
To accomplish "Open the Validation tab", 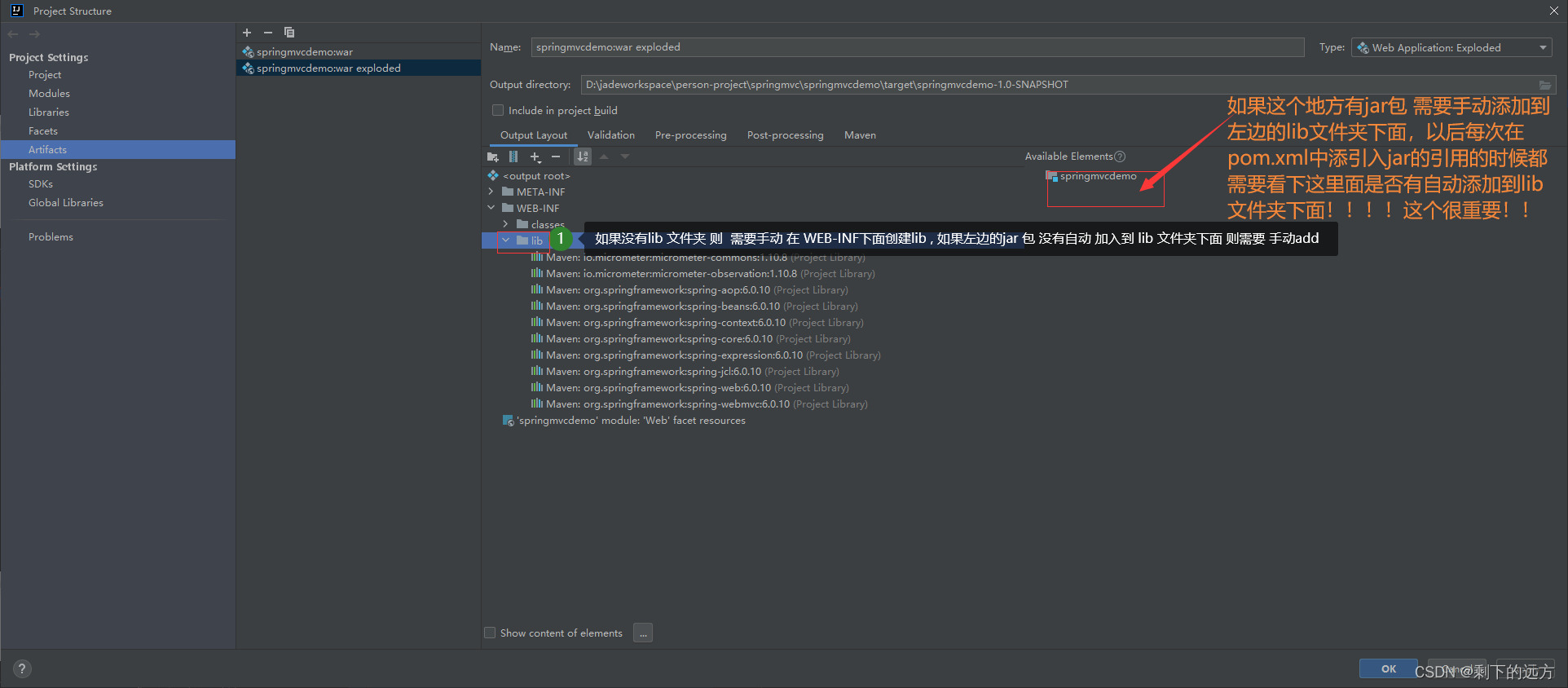I will [611, 135].
